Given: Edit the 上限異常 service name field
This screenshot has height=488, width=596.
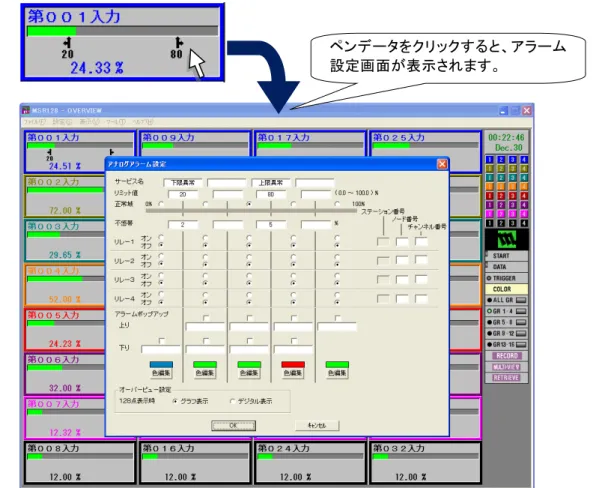Looking at the screenshot, I should coord(271,183).
